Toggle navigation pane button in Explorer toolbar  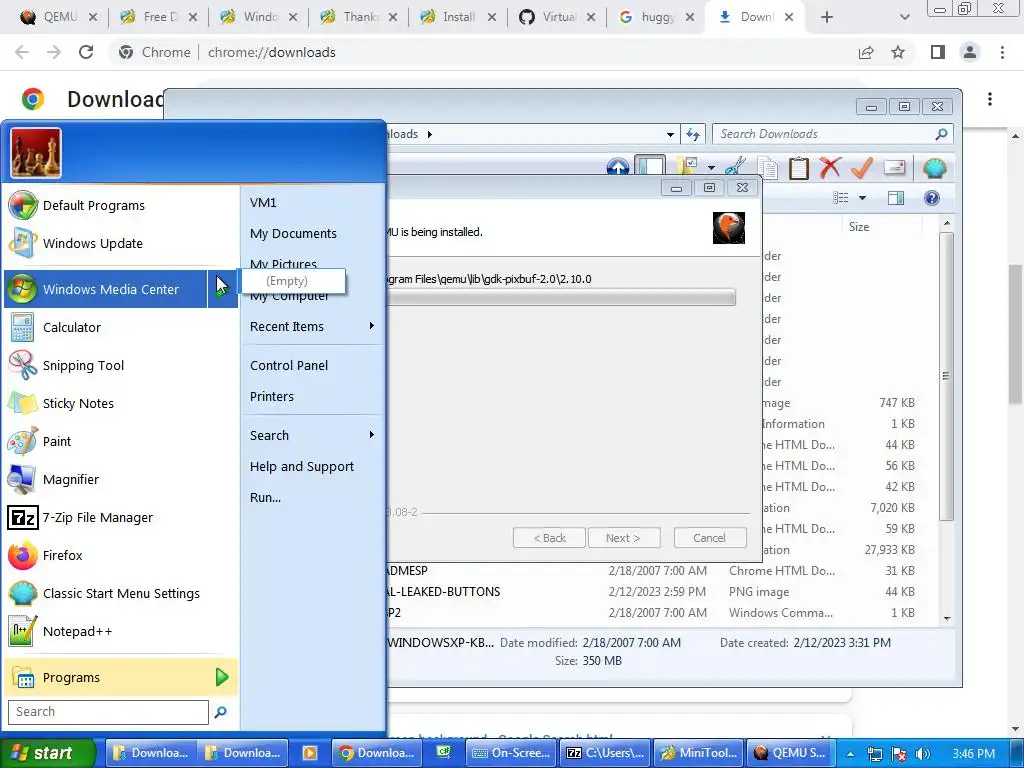pos(650,167)
